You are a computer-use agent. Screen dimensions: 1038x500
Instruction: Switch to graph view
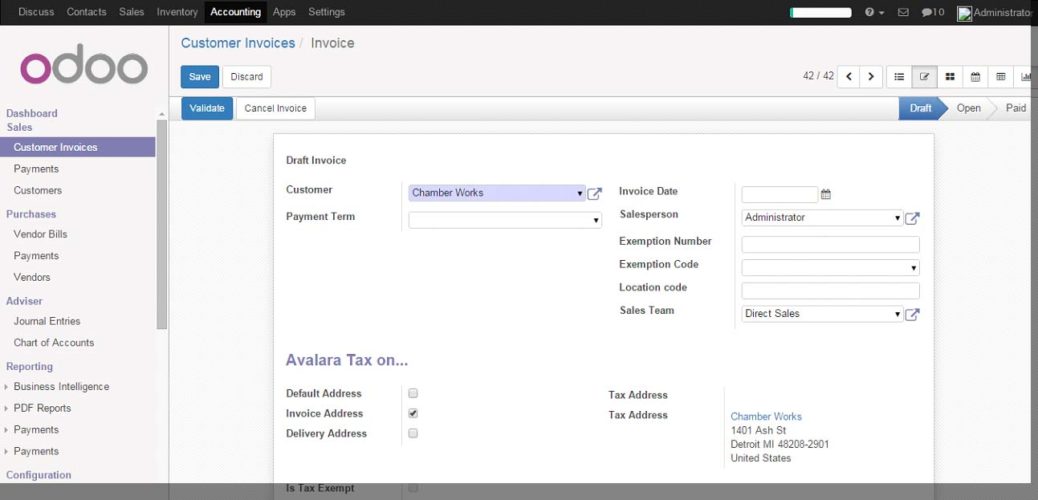coord(1025,77)
